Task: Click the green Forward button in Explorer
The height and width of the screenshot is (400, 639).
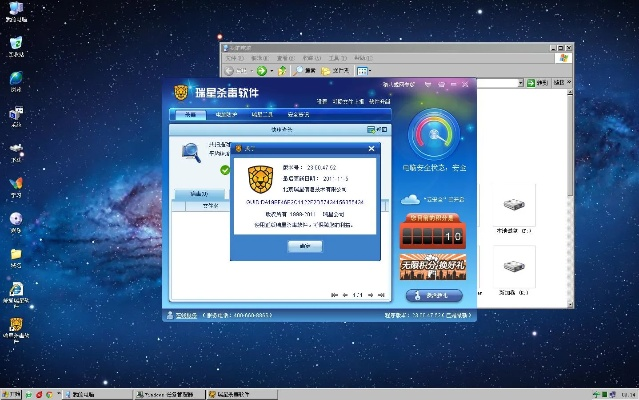Action: (262, 71)
